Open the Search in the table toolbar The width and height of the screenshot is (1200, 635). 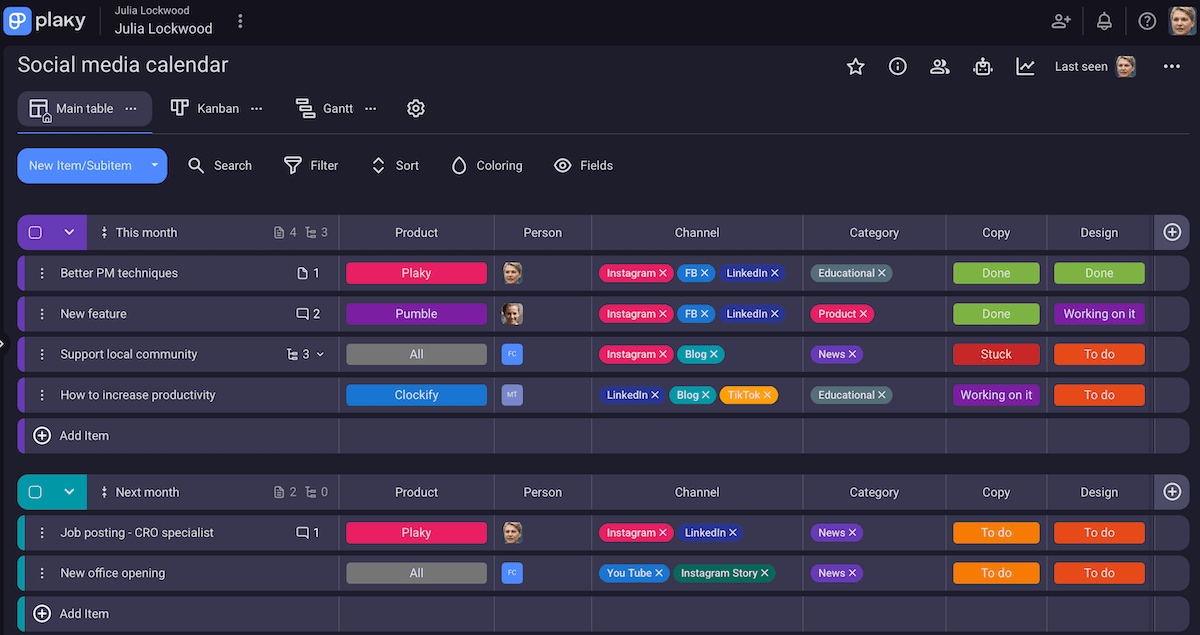point(220,165)
